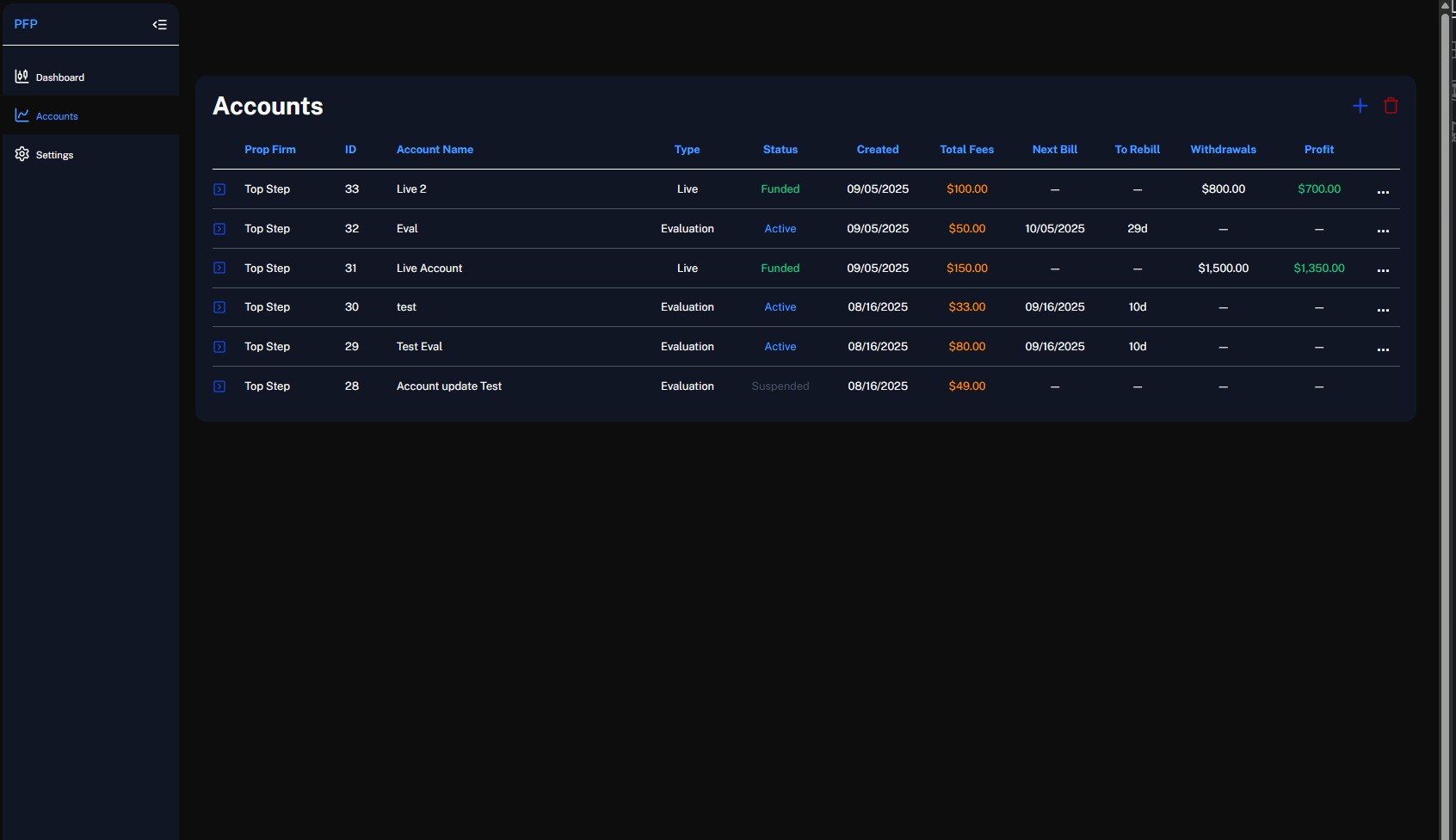Screen dimensions: 1456x840
Task: Sort by the Status column header
Action: pyautogui.click(x=780, y=150)
